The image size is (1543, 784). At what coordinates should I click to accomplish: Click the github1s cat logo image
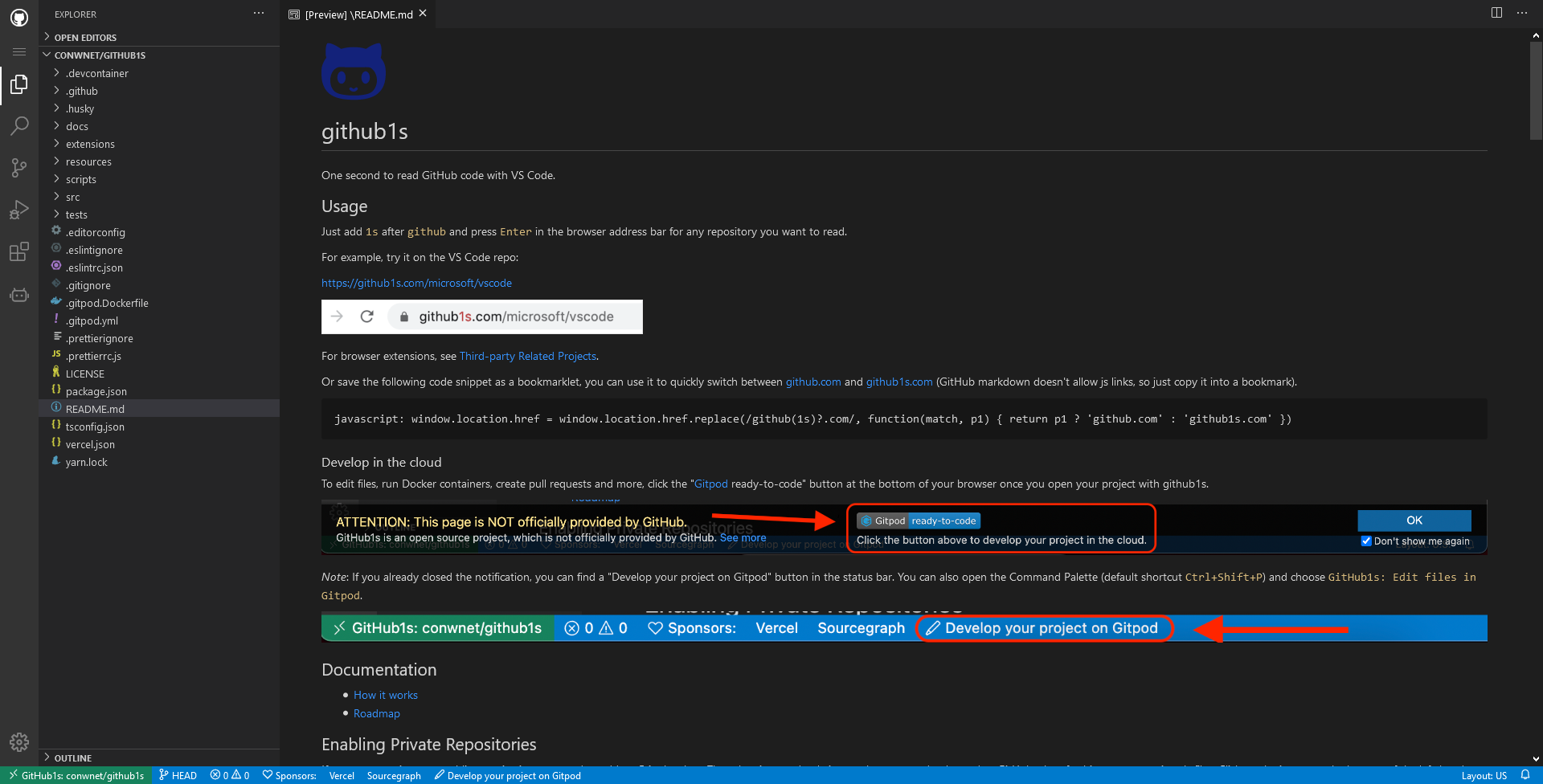[354, 71]
